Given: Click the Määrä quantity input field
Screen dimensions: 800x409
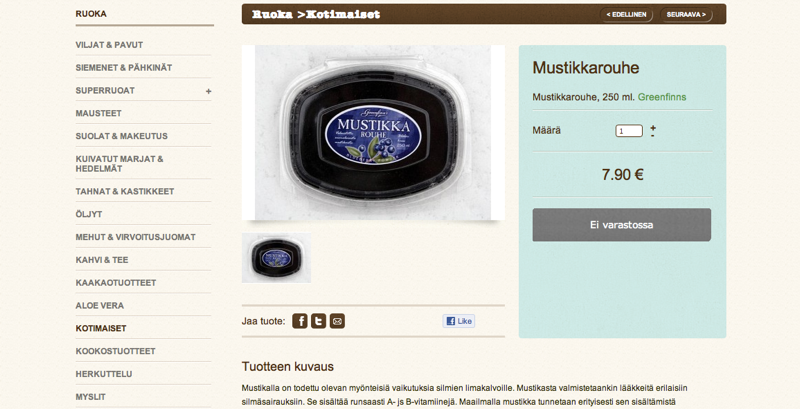Looking at the screenshot, I should 629,131.
